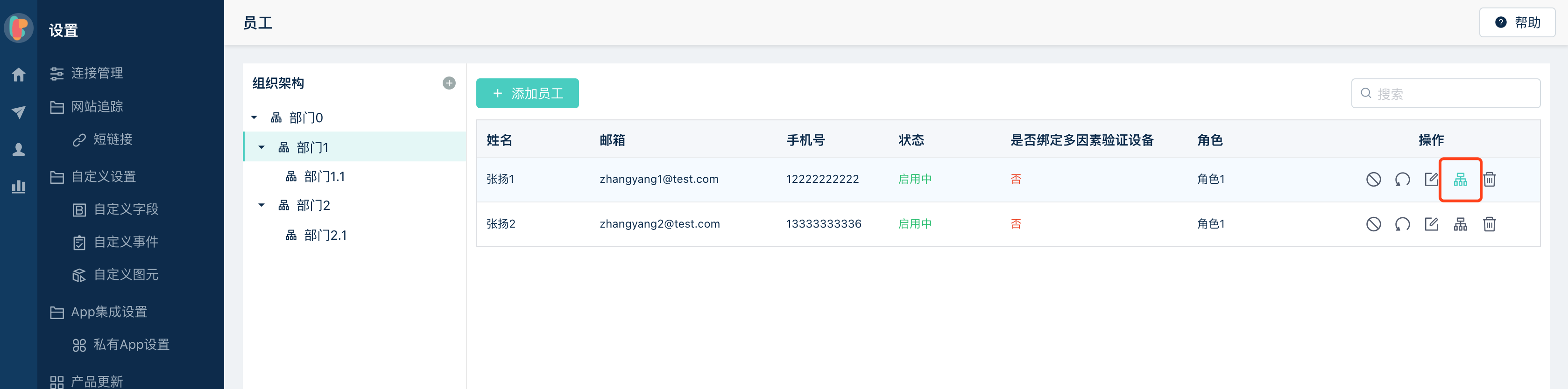Click 邮箱 column header

pyautogui.click(x=612, y=140)
